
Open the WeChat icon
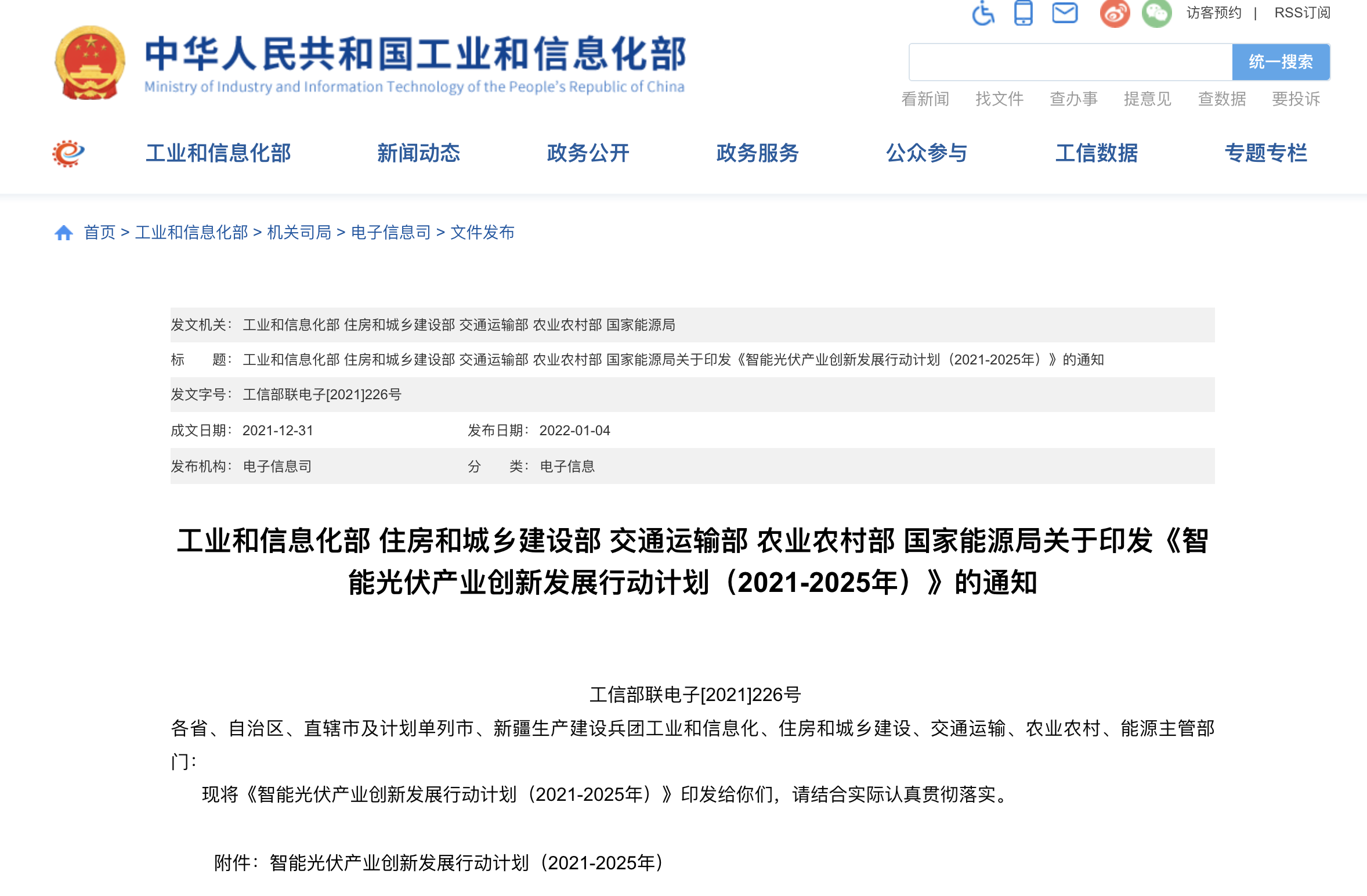pyautogui.click(x=1156, y=13)
